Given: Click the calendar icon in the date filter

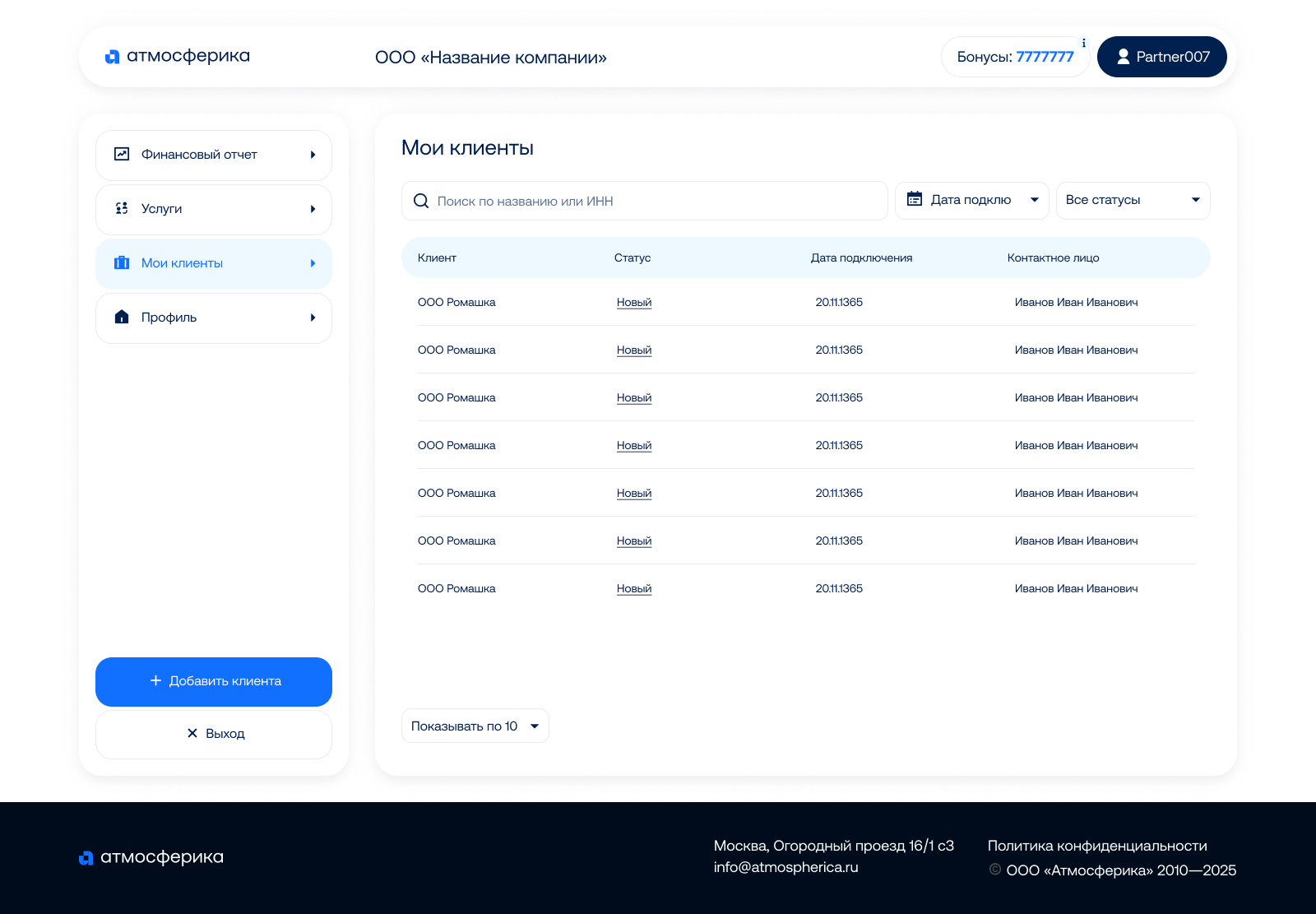Looking at the screenshot, I should pyautogui.click(x=915, y=198).
